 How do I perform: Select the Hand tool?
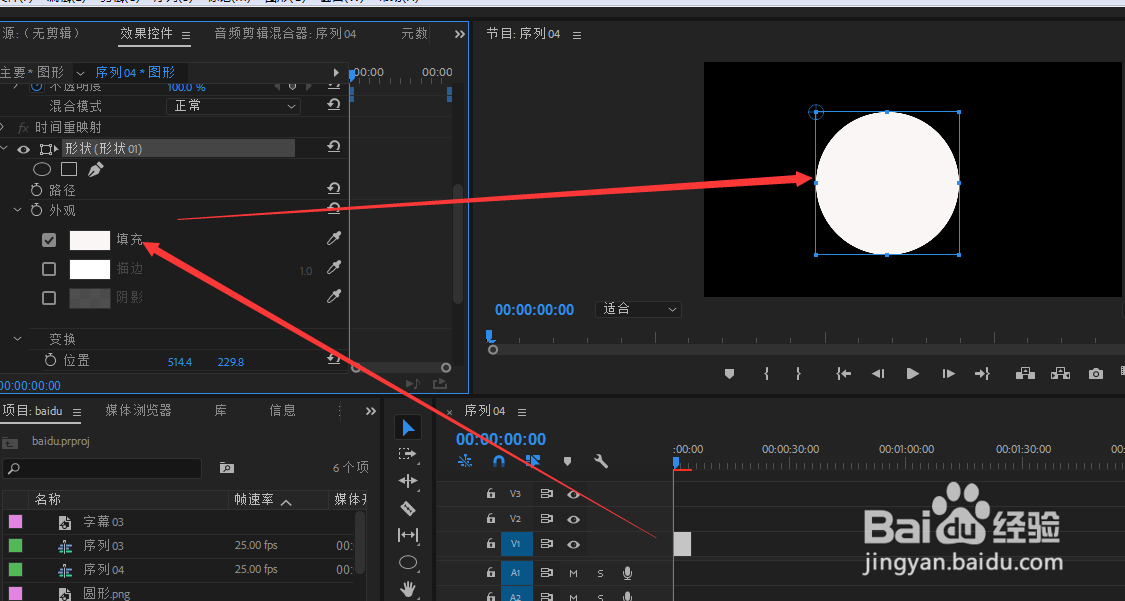point(408,589)
